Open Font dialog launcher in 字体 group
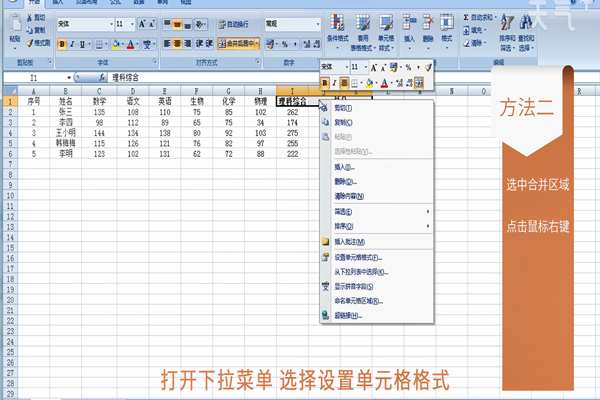The width and height of the screenshot is (600, 400). click(x=155, y=61)
